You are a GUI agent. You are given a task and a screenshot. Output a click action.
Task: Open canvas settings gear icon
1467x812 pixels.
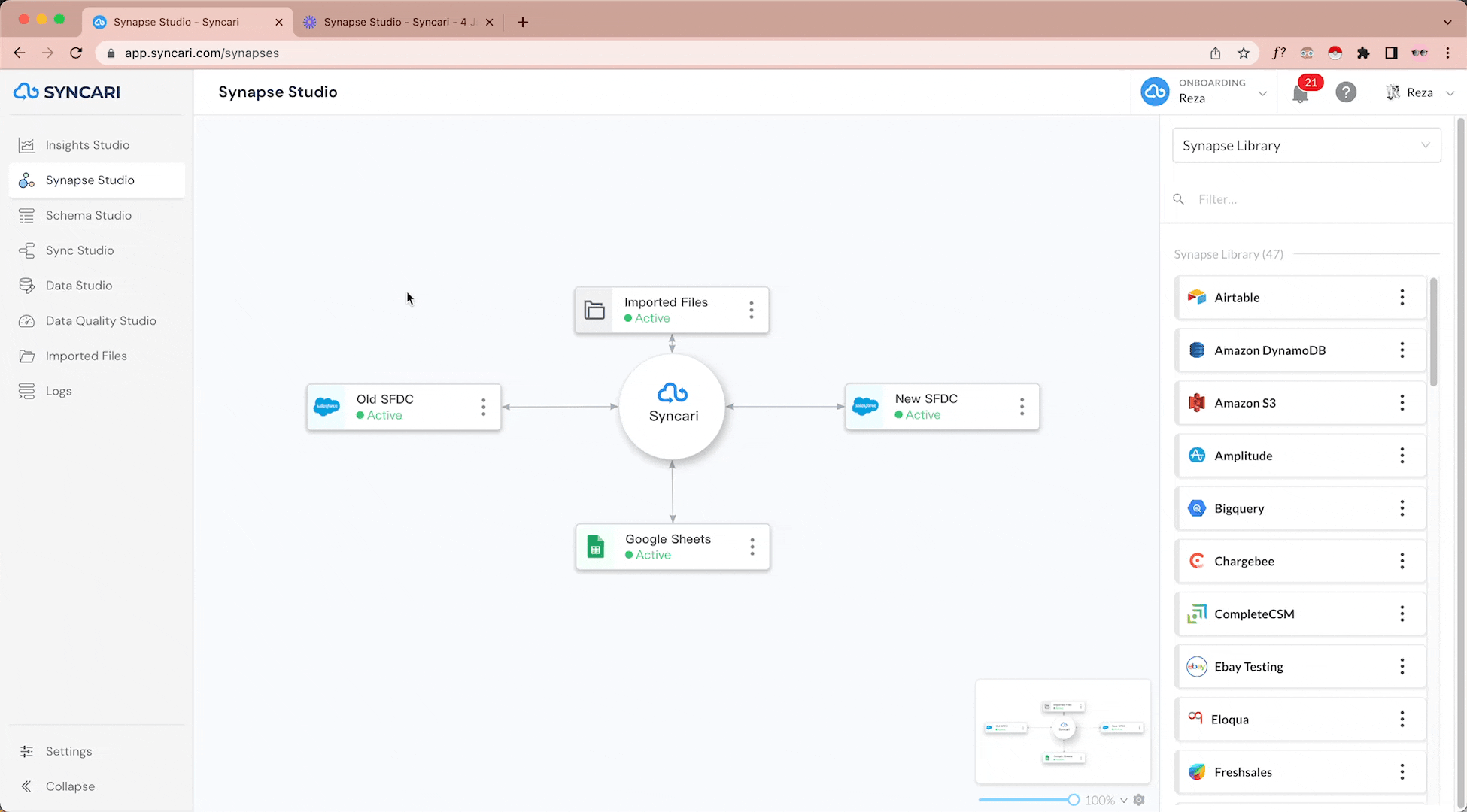1139,800
